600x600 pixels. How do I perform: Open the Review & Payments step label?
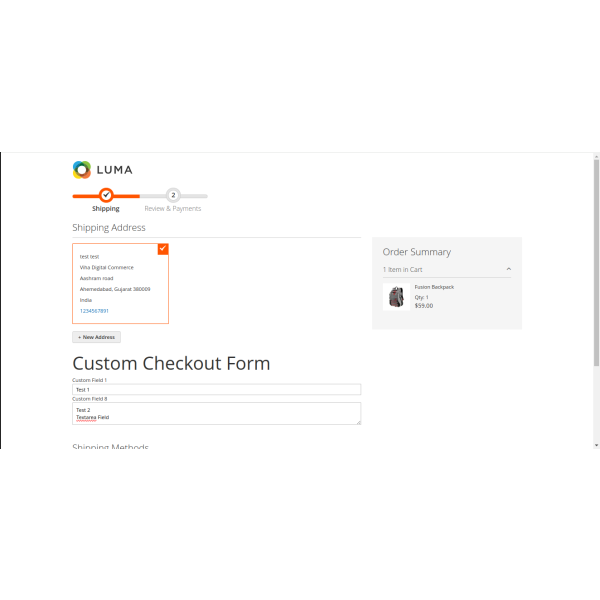[173, 209]
